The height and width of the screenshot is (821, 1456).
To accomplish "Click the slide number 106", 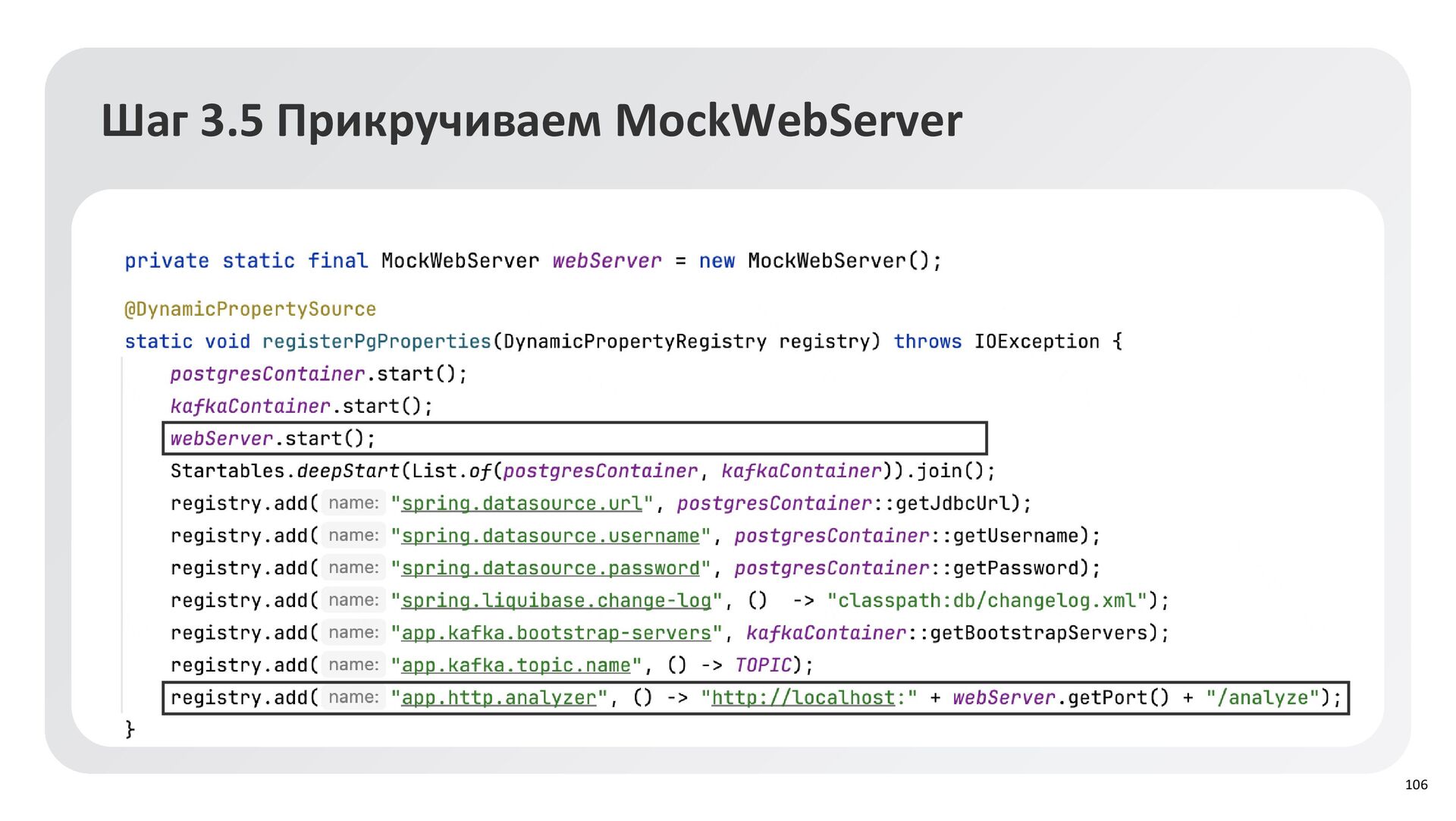I will (x=1416, y=785).
